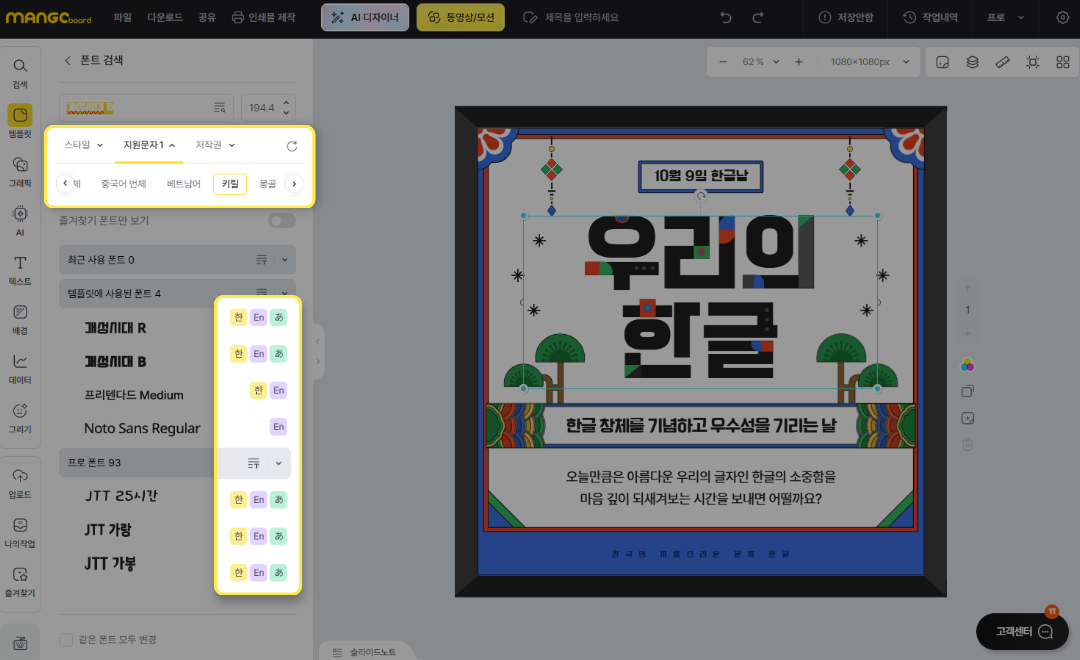Click the AI 디자이너 button
The width and height of the screenshot is (1080, 660).
coord(365,17)
